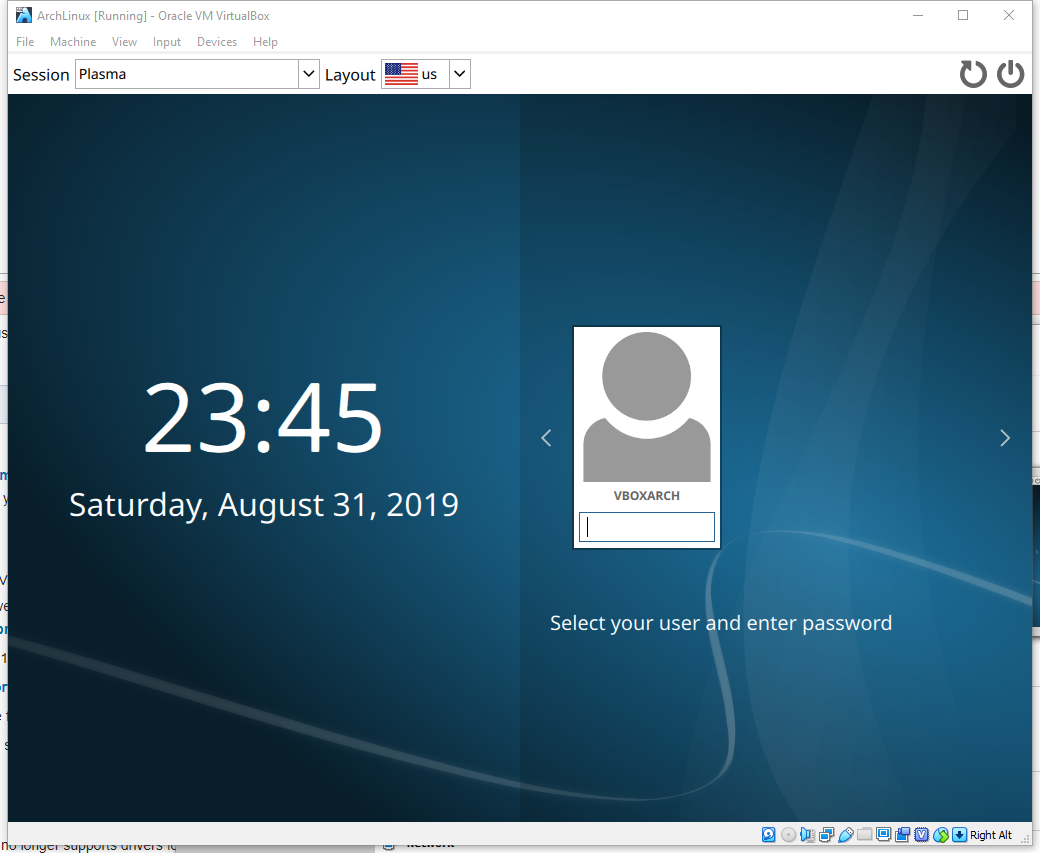Click the optical disc status icon
This screenshot has width=1040, height=853.
pos(788,835)
